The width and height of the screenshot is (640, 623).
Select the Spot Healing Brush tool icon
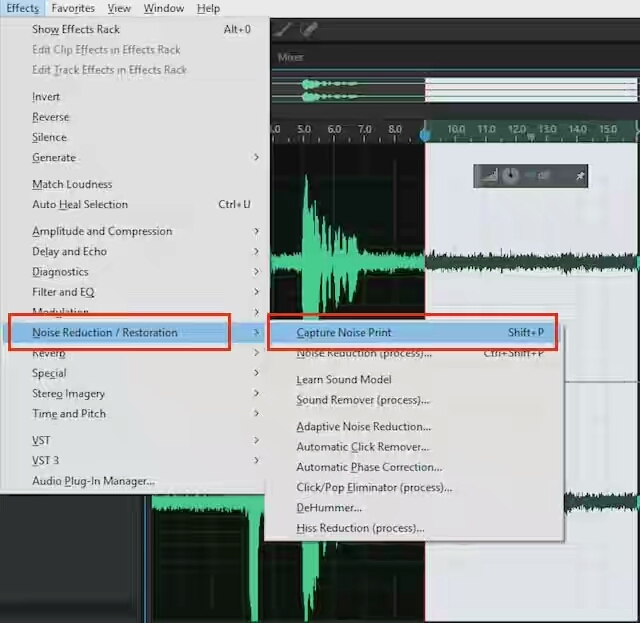[x=309, y=29]
